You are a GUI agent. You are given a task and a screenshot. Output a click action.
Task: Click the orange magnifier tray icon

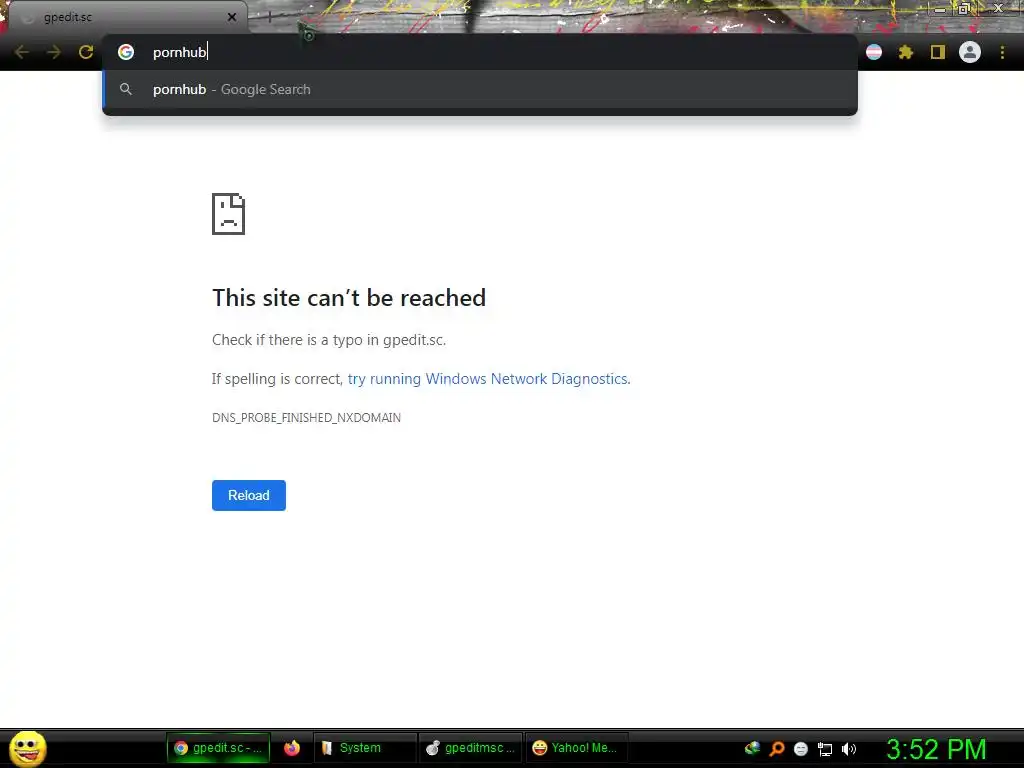(776, 748)
